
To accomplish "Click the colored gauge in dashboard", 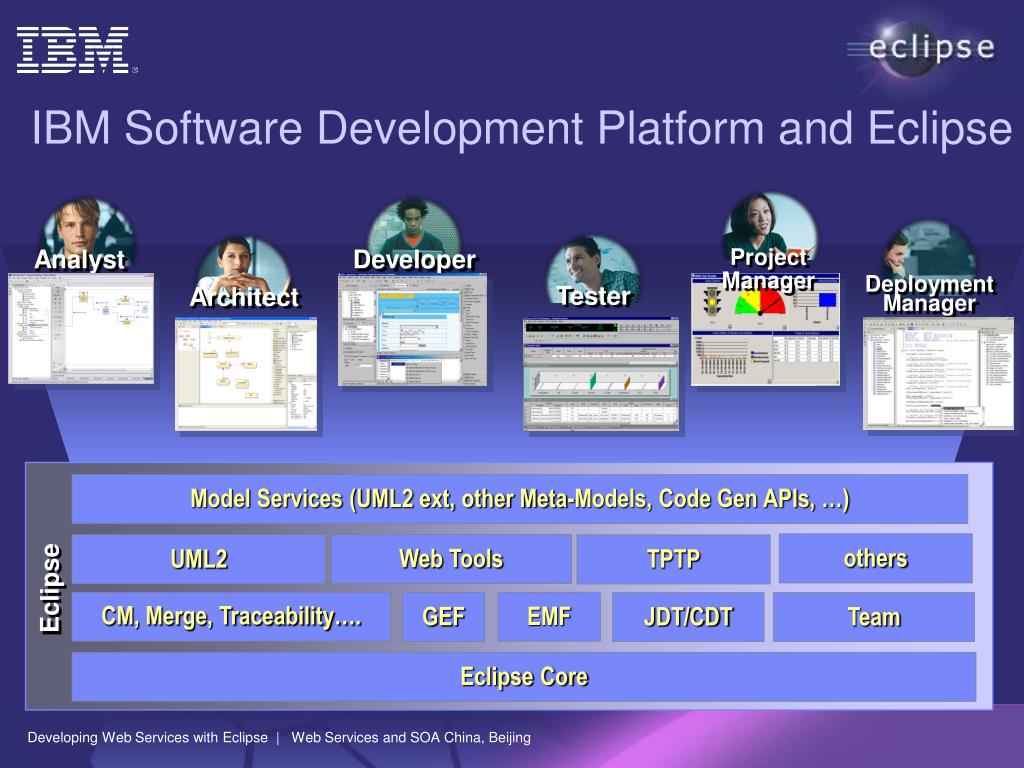I will pyautogui.click(x=760, y=303).
